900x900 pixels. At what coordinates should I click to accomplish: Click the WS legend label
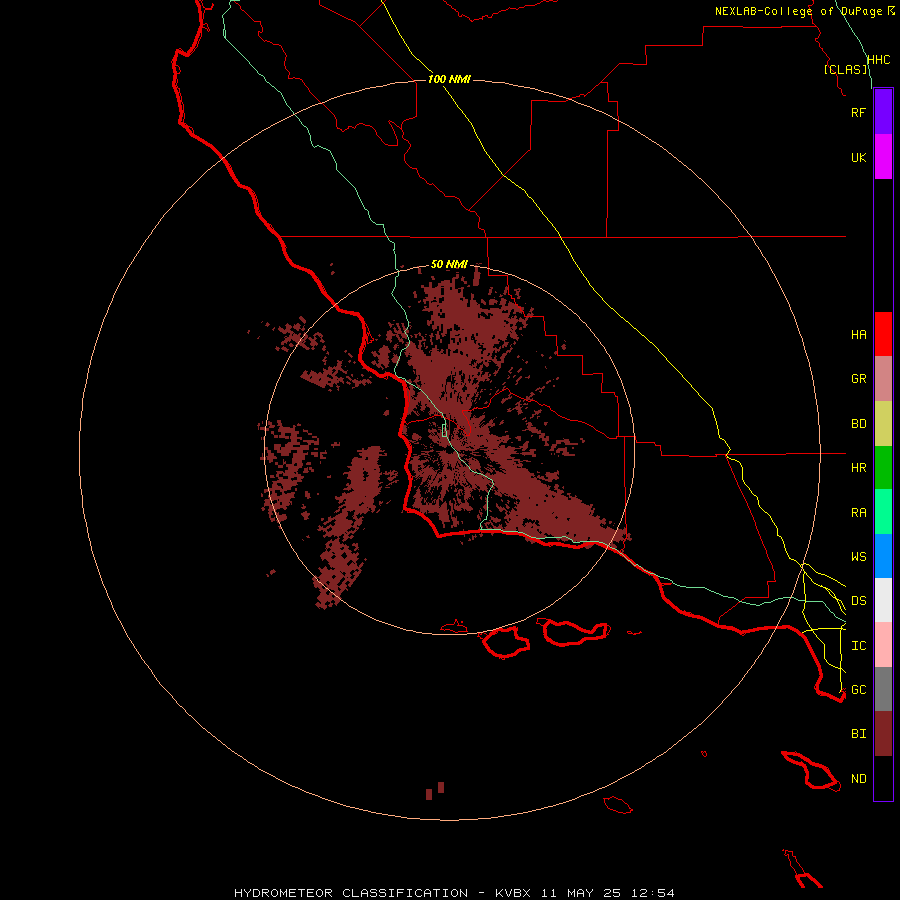tap(858, 557)
